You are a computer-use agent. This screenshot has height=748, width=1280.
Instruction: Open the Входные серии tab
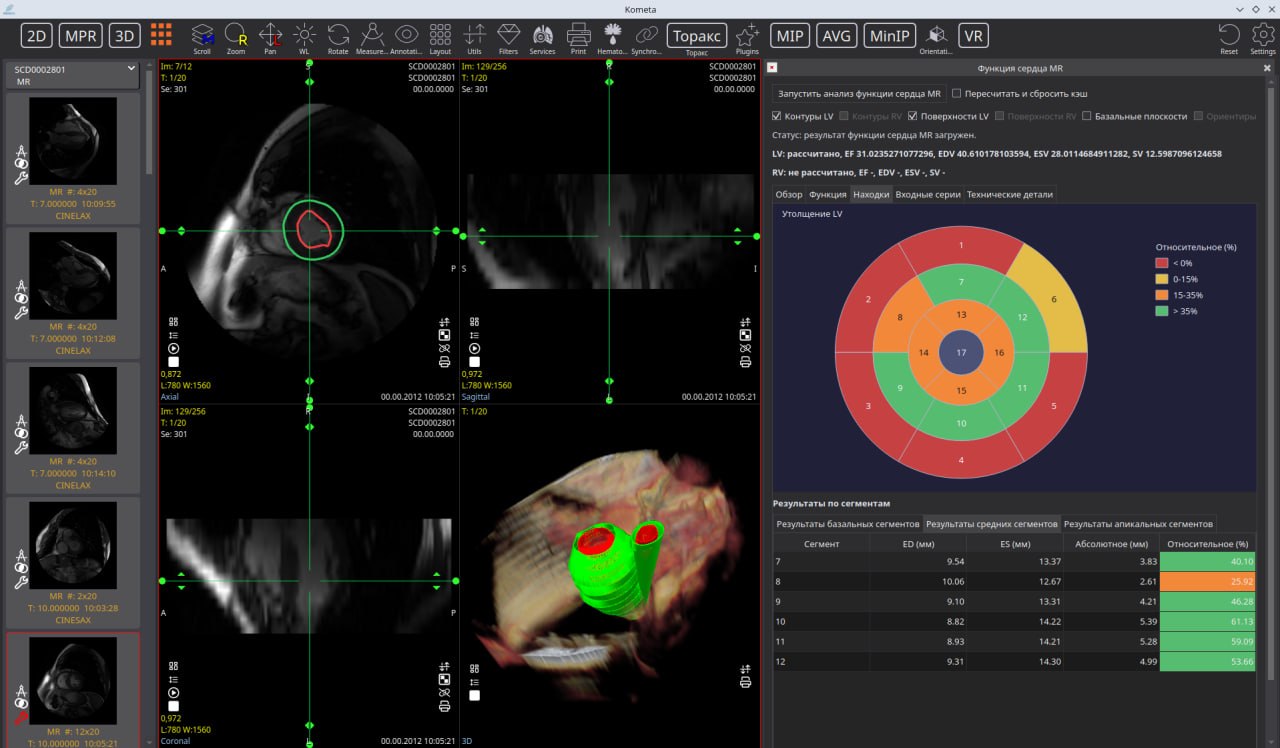[928, 194]
